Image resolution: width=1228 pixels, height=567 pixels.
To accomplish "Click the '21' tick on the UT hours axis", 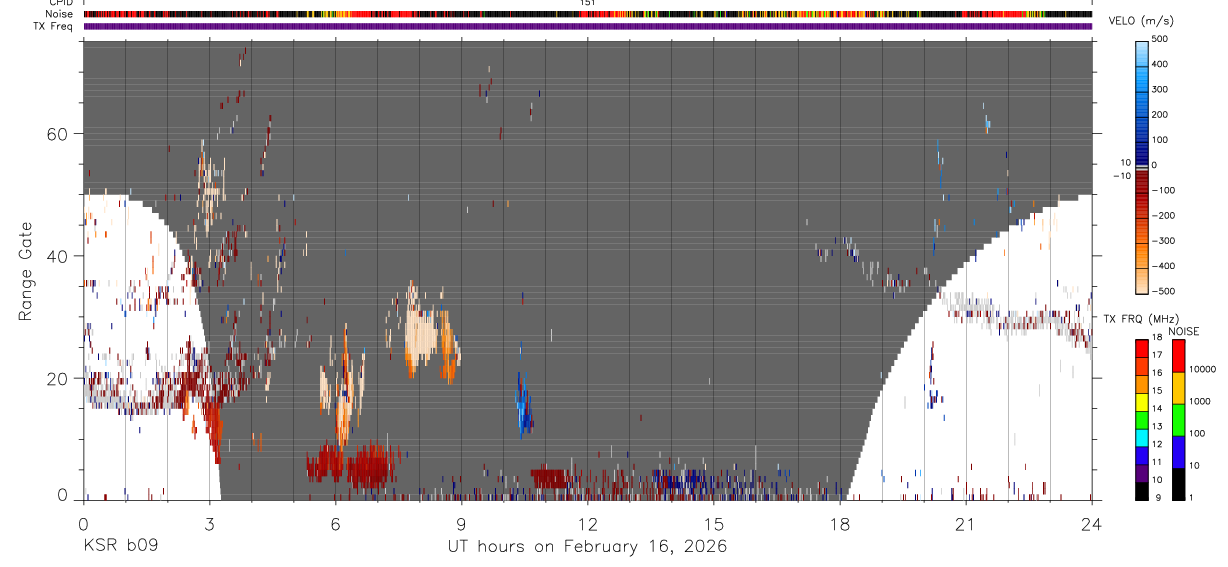I will point(966,524).
